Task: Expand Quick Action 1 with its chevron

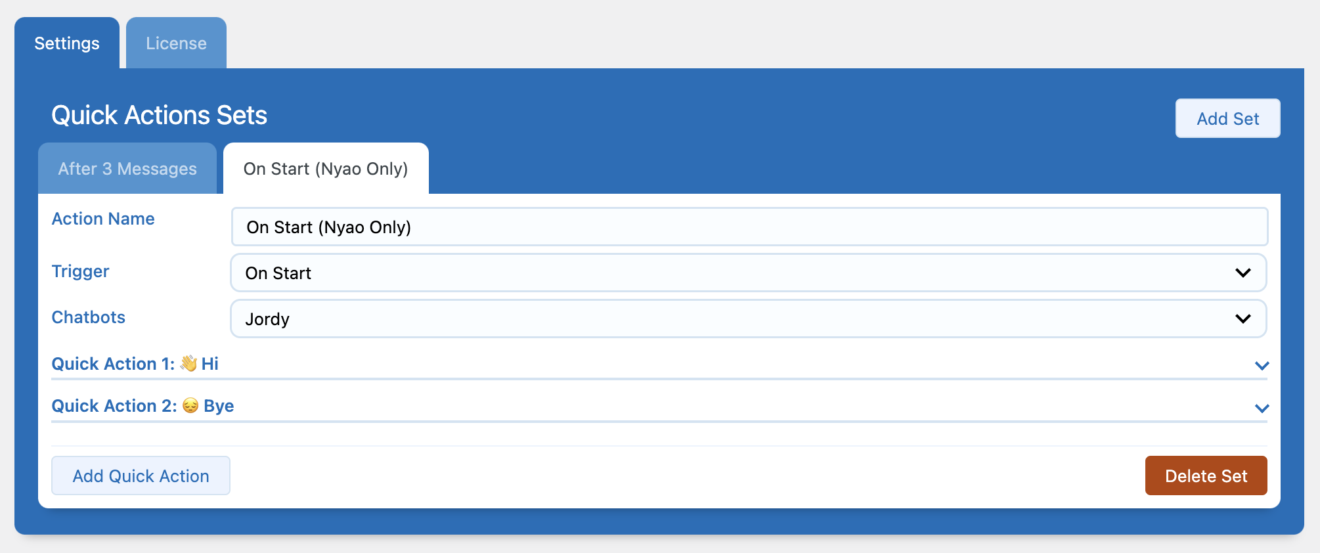Action: click(x=1262, y=366)
